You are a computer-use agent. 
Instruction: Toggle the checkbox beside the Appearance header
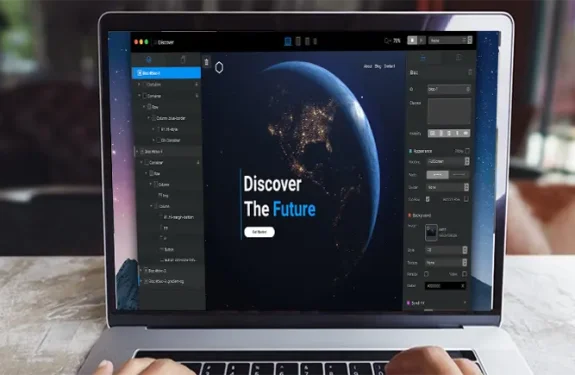point(467,151)
